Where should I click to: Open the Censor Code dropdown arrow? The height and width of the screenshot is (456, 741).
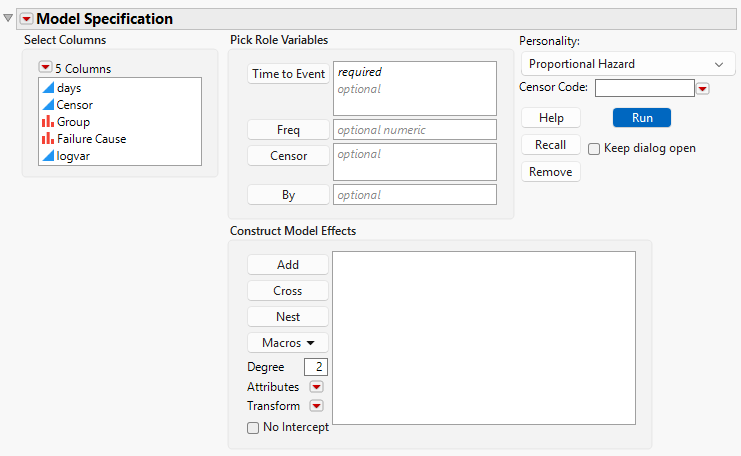pyautogui.click(x=703, y=89)
